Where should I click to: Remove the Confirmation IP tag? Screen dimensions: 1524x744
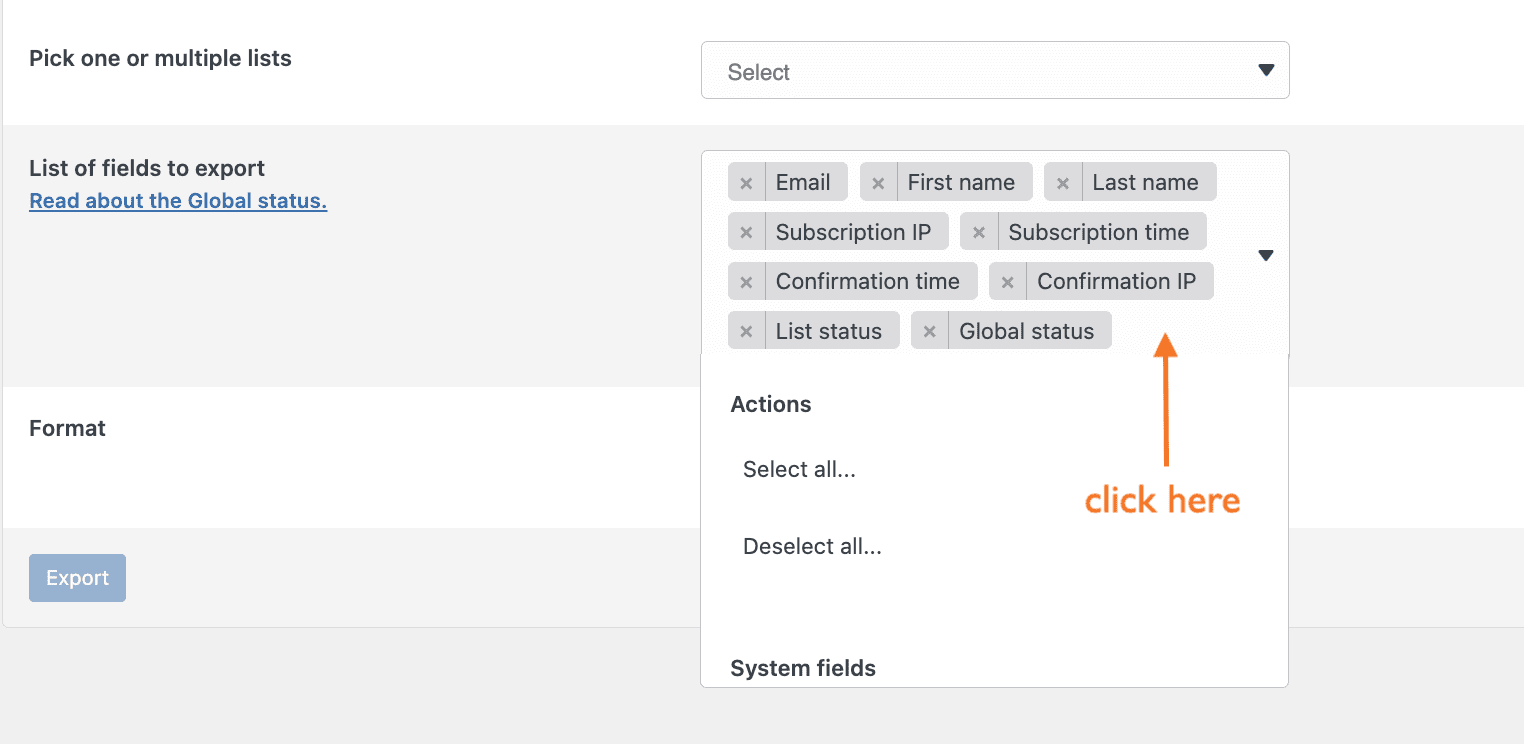pos(1008,282)
